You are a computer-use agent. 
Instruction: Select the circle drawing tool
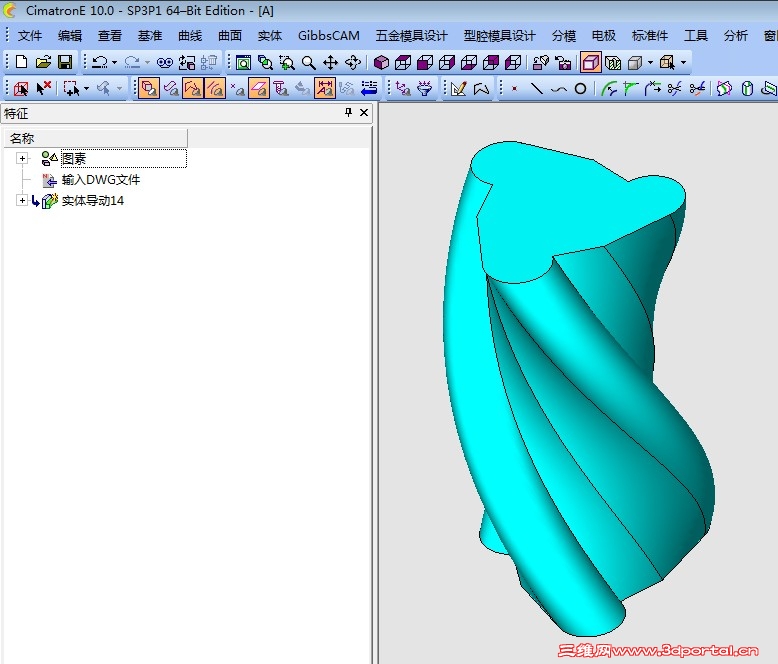581,89
